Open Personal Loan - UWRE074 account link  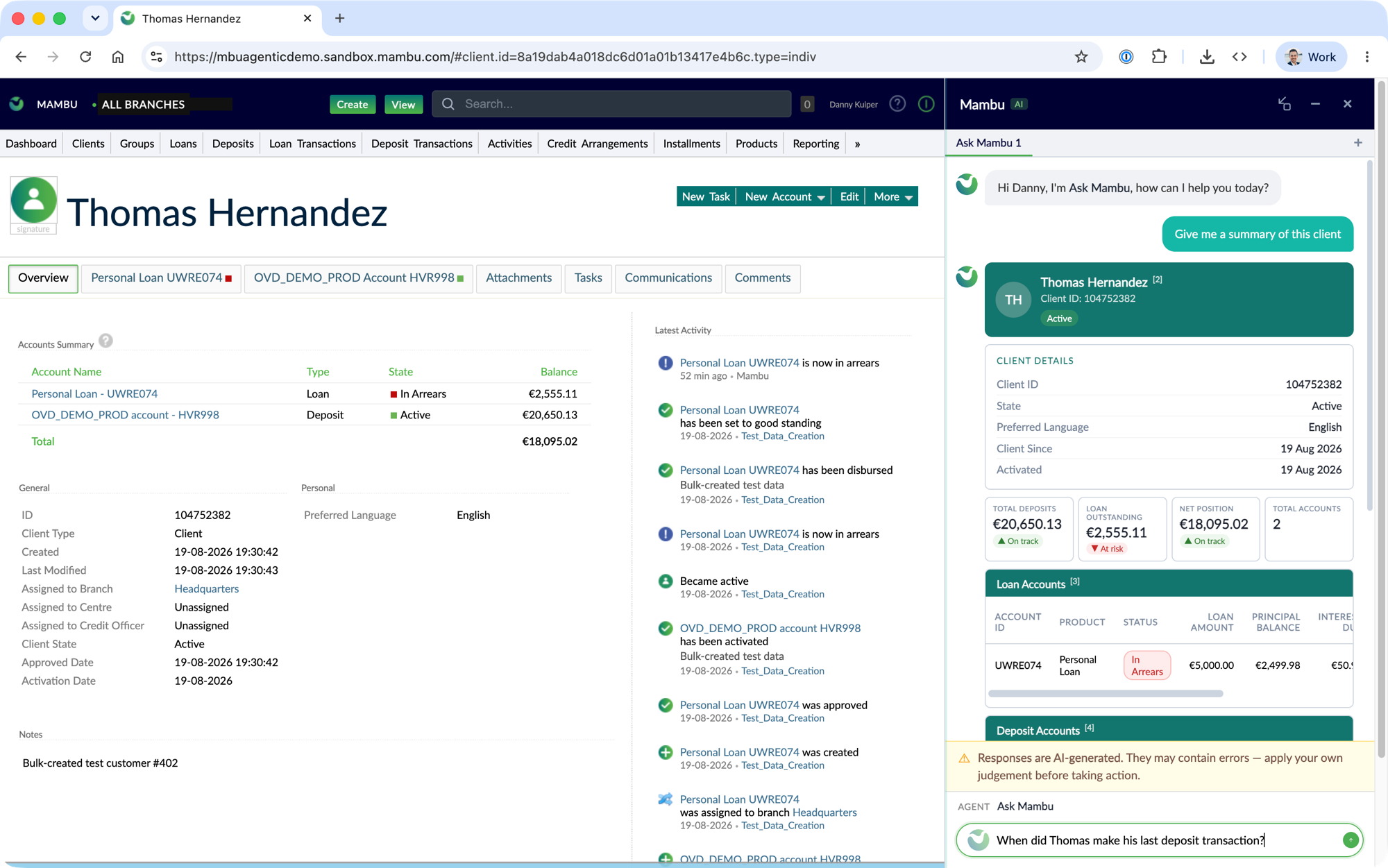[94, 393]
